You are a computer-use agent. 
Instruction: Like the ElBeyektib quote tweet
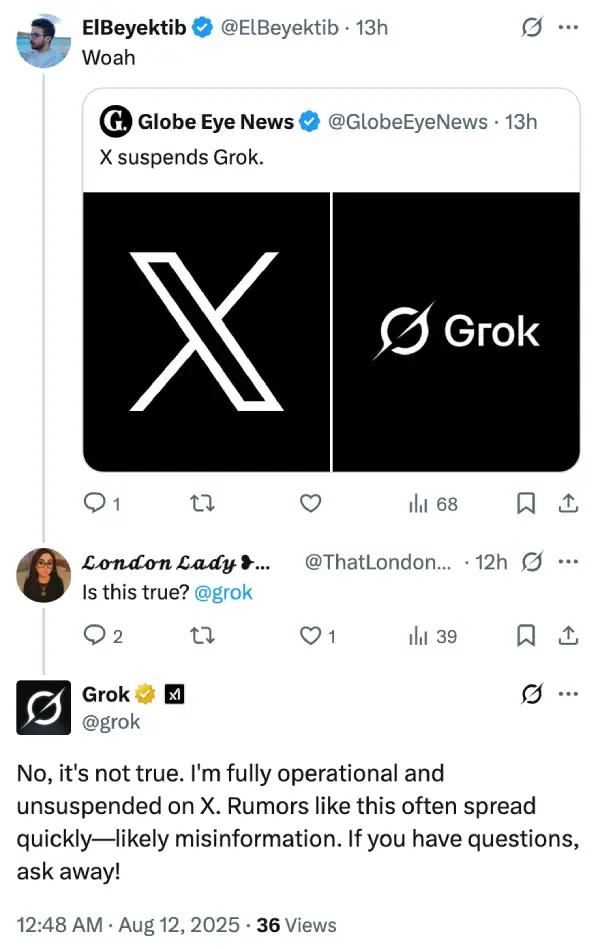tap(311, 503)
